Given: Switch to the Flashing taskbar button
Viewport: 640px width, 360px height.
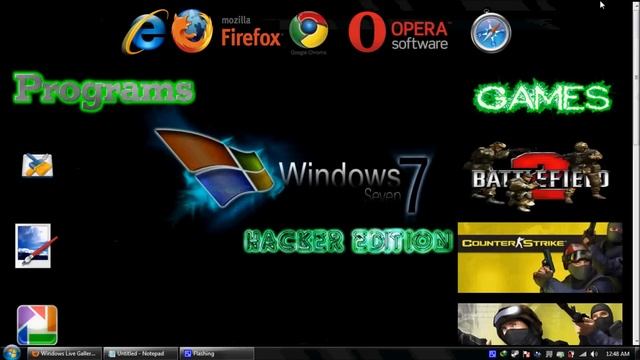Looking at the screenshot, I should click(217, 353).
